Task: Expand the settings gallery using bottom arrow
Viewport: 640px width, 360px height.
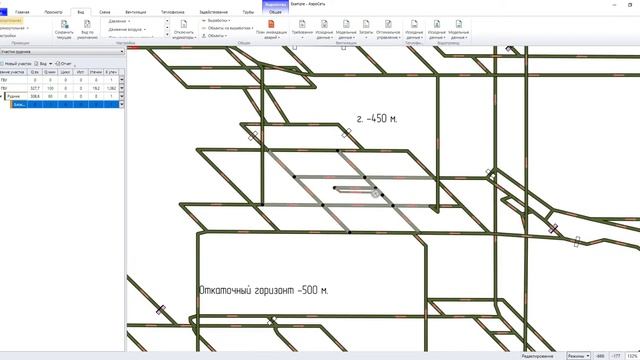Action: pyautogui.click(x=167, y=35)
